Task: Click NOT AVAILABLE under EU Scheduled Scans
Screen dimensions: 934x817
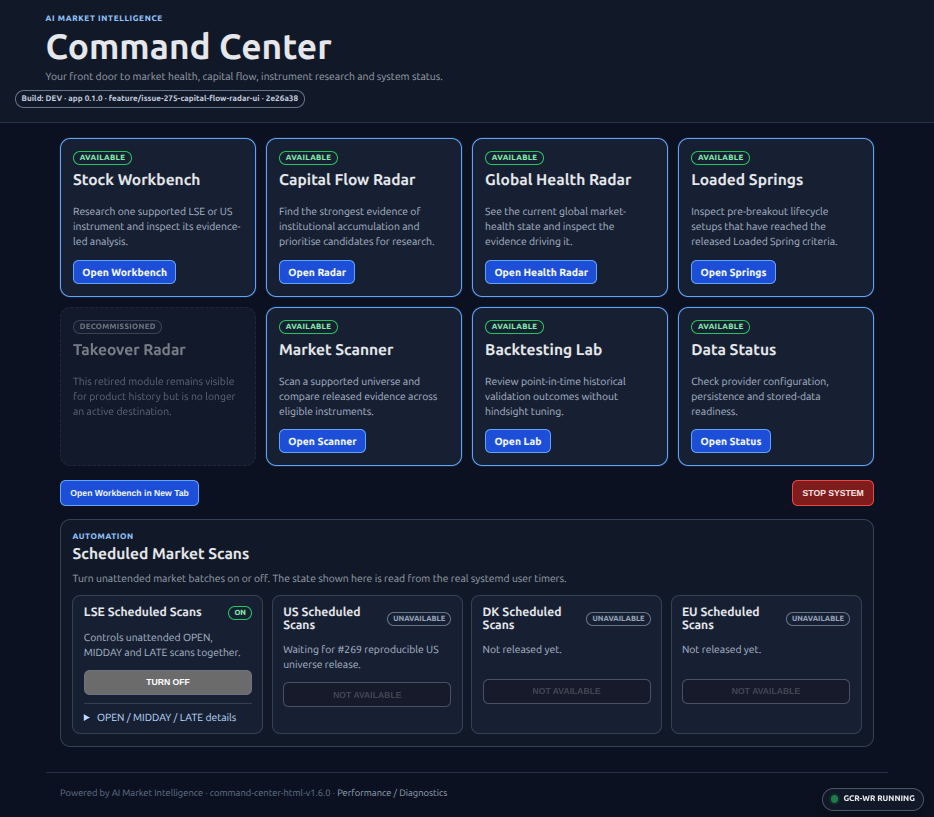Action: coord(765,691)
